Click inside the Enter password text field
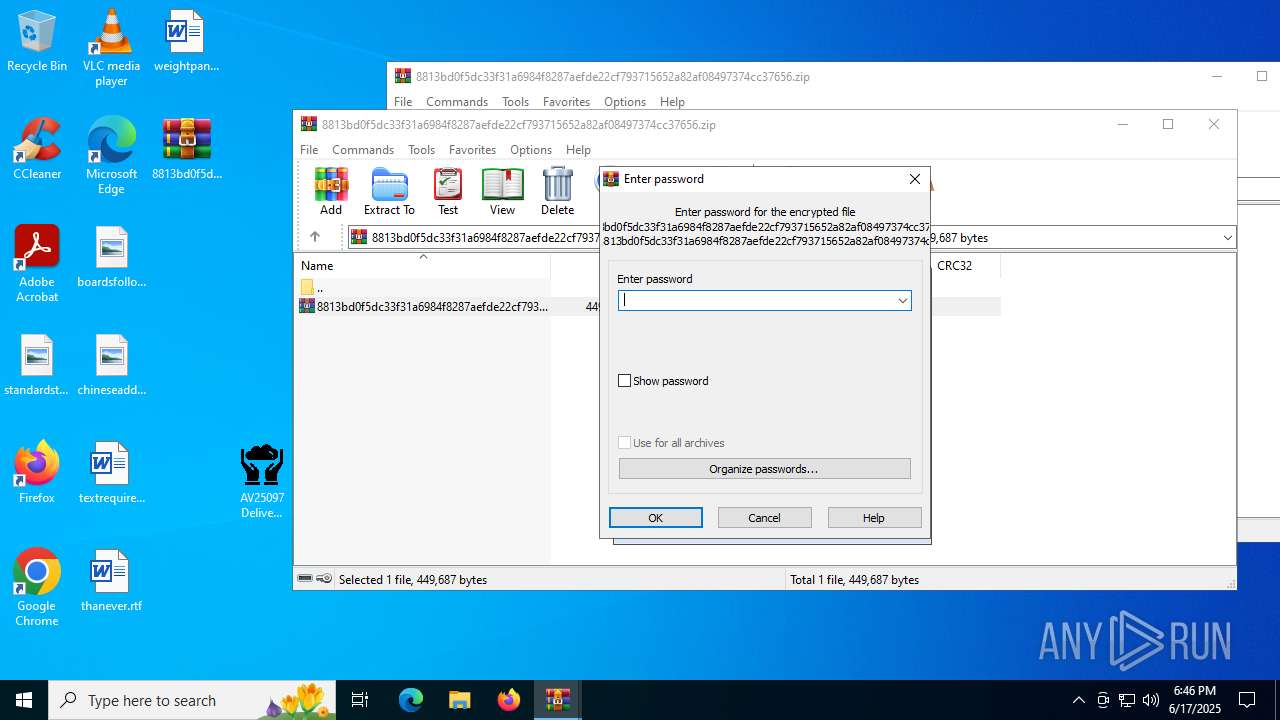The width and height of the screenshot is (1280, 720). (756, 300)
